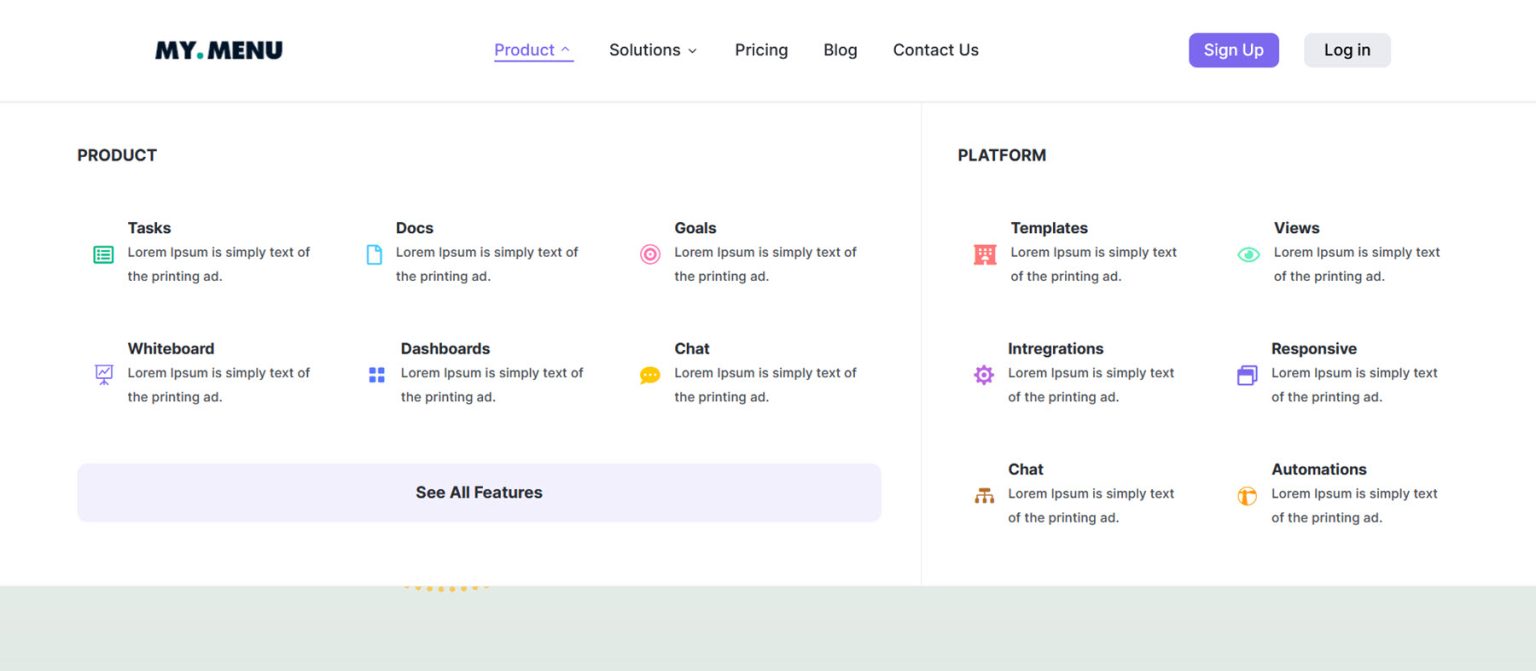Expand the Solutions dropdown
This screenshot has width=1536, height=671.
click(x=652, y=49)
